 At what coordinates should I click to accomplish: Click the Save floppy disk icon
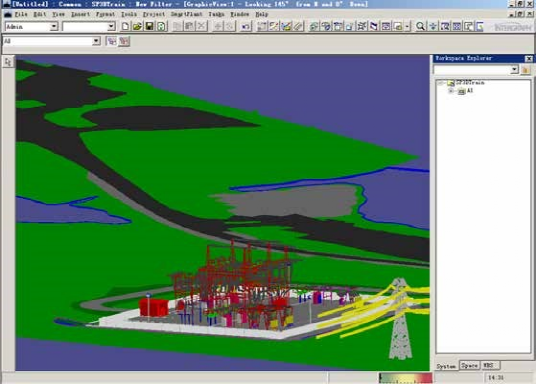click(149, 26)
